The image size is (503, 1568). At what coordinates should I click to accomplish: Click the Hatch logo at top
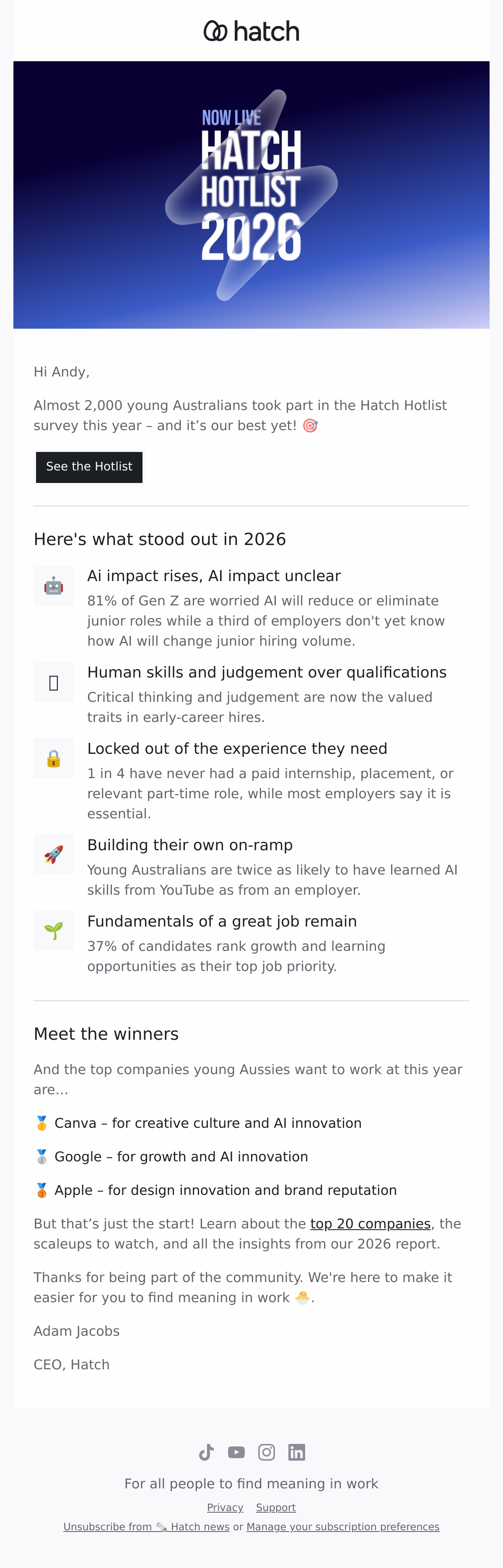tap(251, 31)
